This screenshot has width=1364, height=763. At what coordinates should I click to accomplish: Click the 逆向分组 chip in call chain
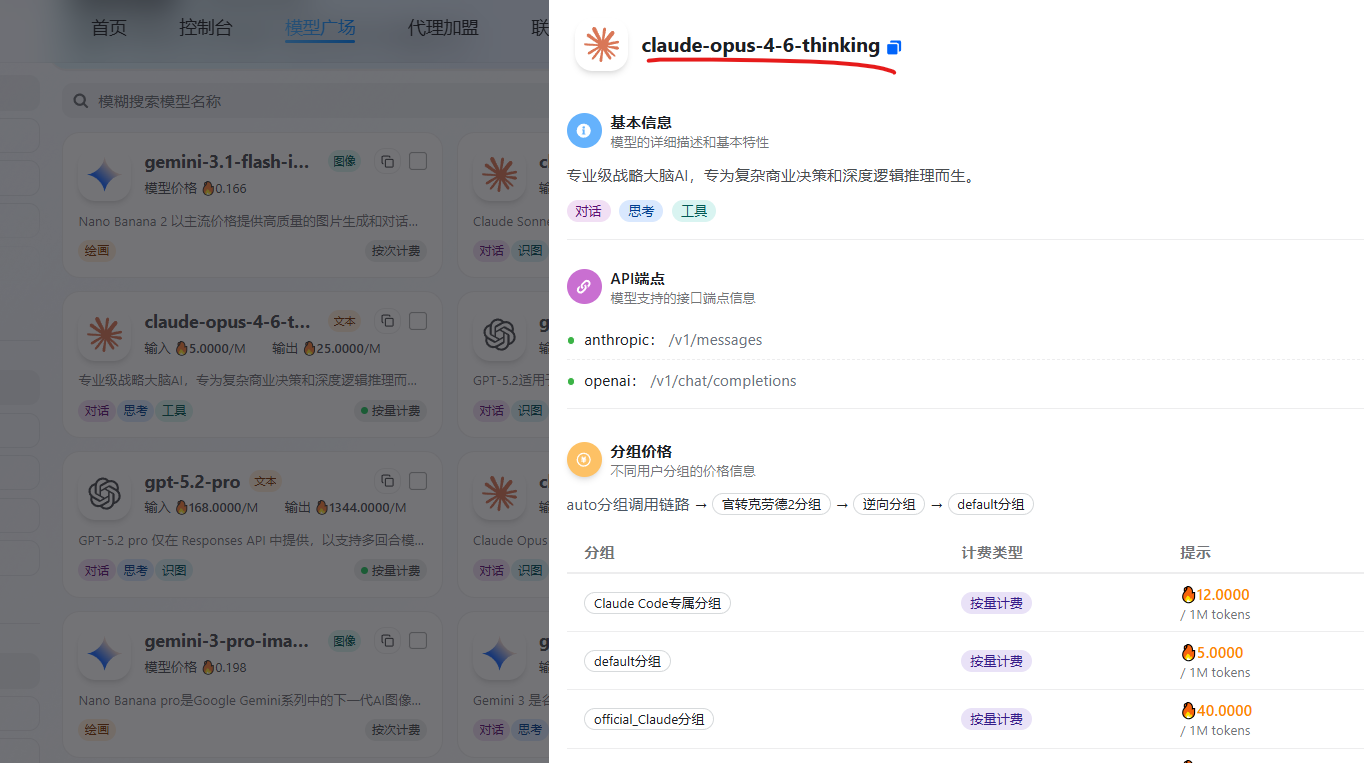tap(889, 504)
